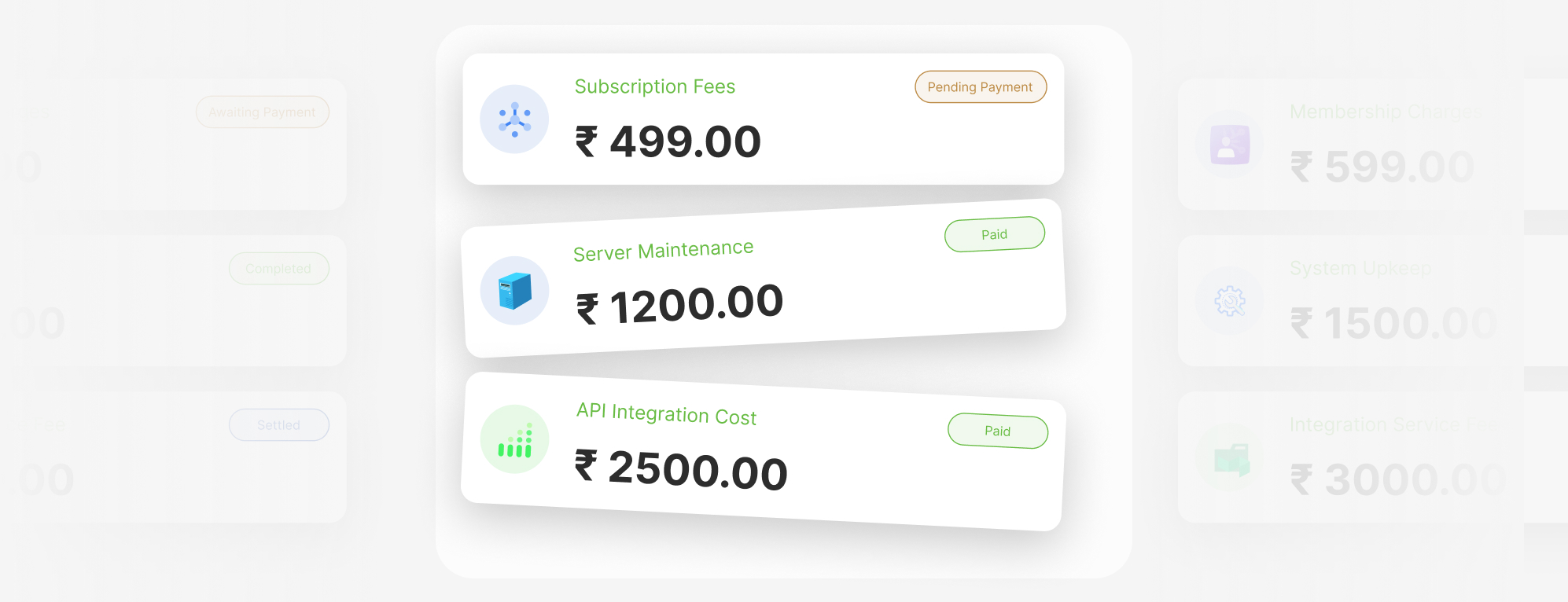The height and width of the screenshot is (602, 1568).
Task: Select the ₹ 499.00 amount
Action: coord(668,142)
